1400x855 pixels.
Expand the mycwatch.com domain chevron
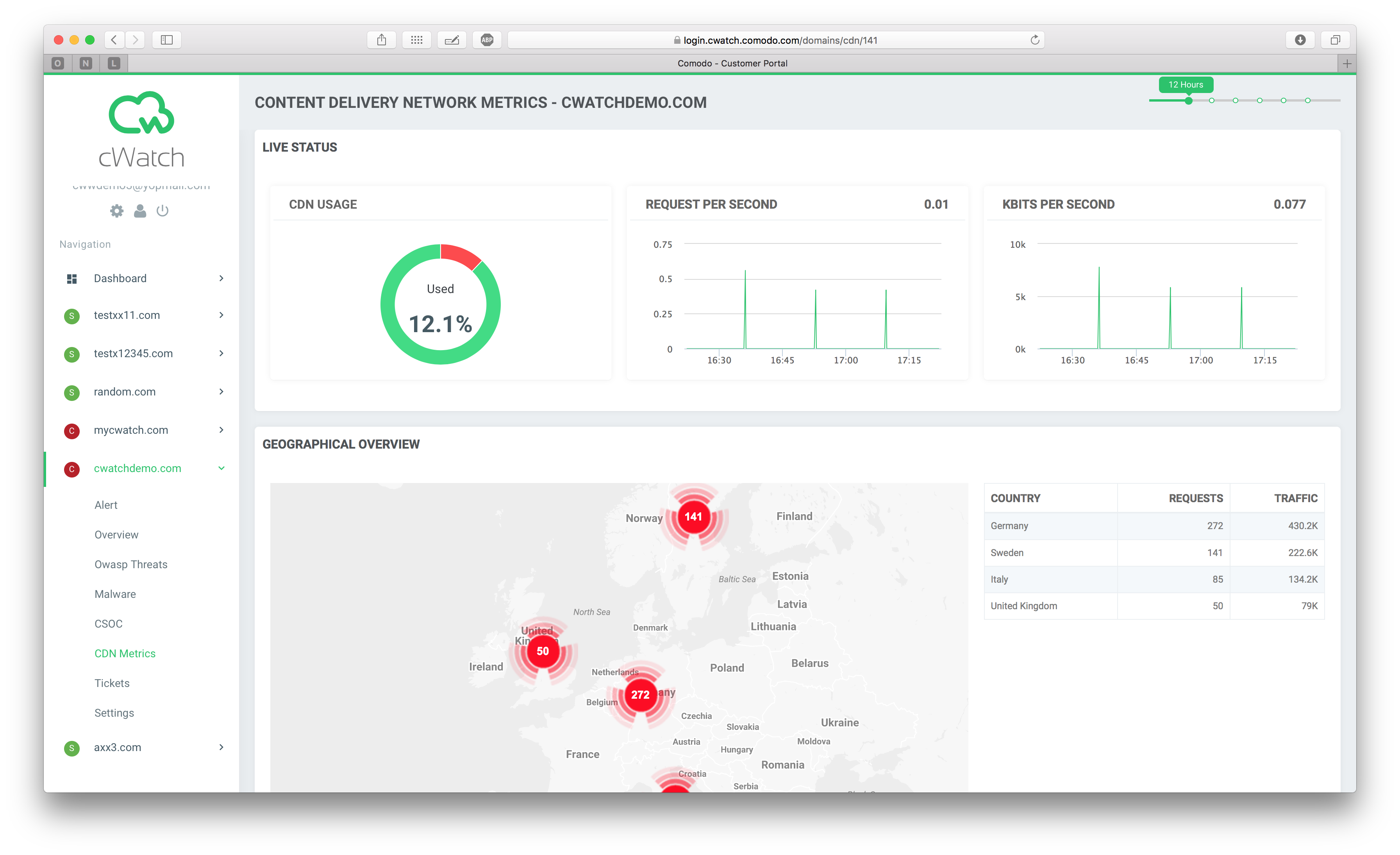pyautogui.click(x=221, y=430)
